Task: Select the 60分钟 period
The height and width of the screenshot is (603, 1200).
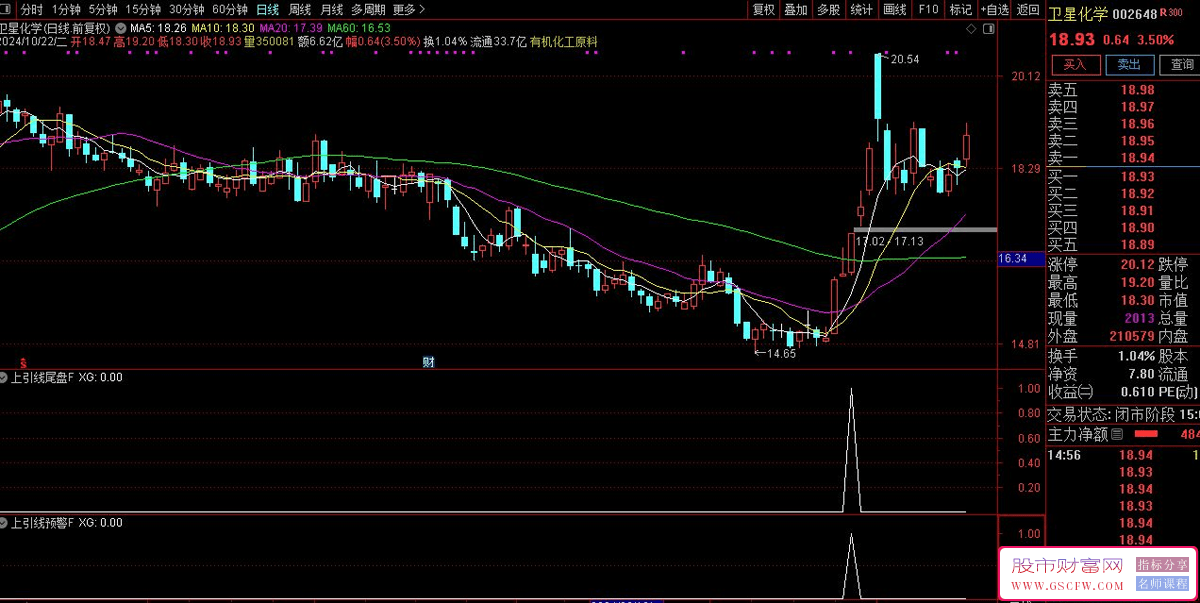Action: 229,9
